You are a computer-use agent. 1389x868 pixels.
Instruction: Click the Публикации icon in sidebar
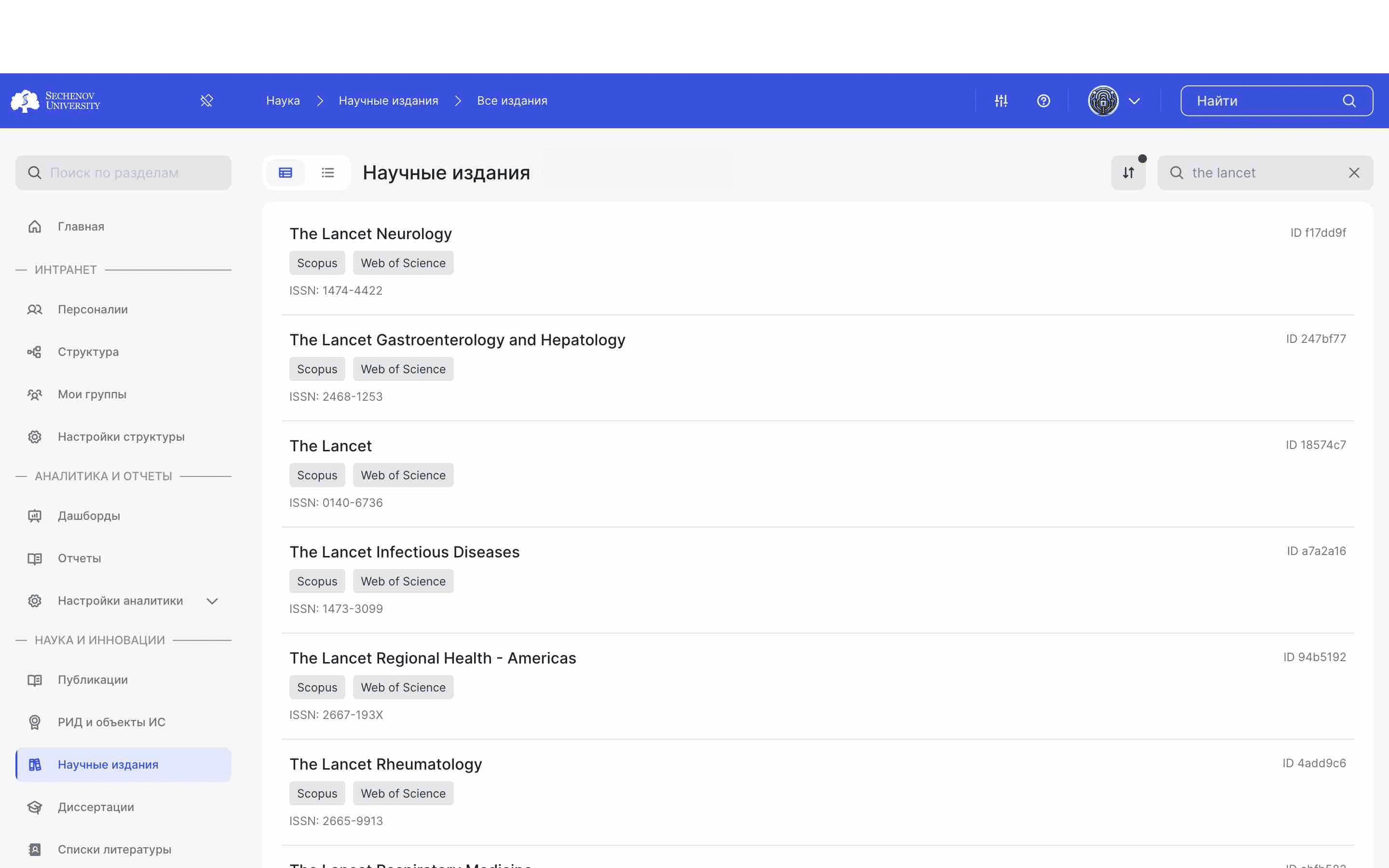(x=34, y=680)
